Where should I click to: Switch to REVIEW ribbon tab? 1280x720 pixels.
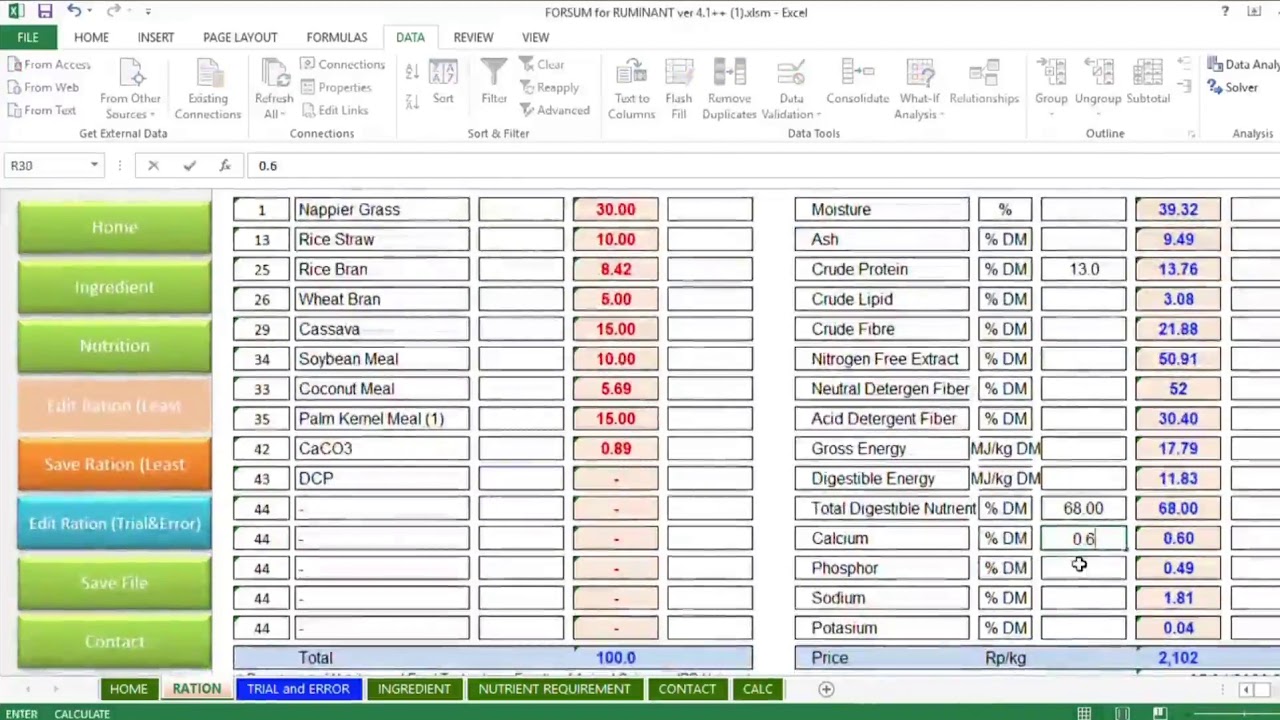coord(473,37)
